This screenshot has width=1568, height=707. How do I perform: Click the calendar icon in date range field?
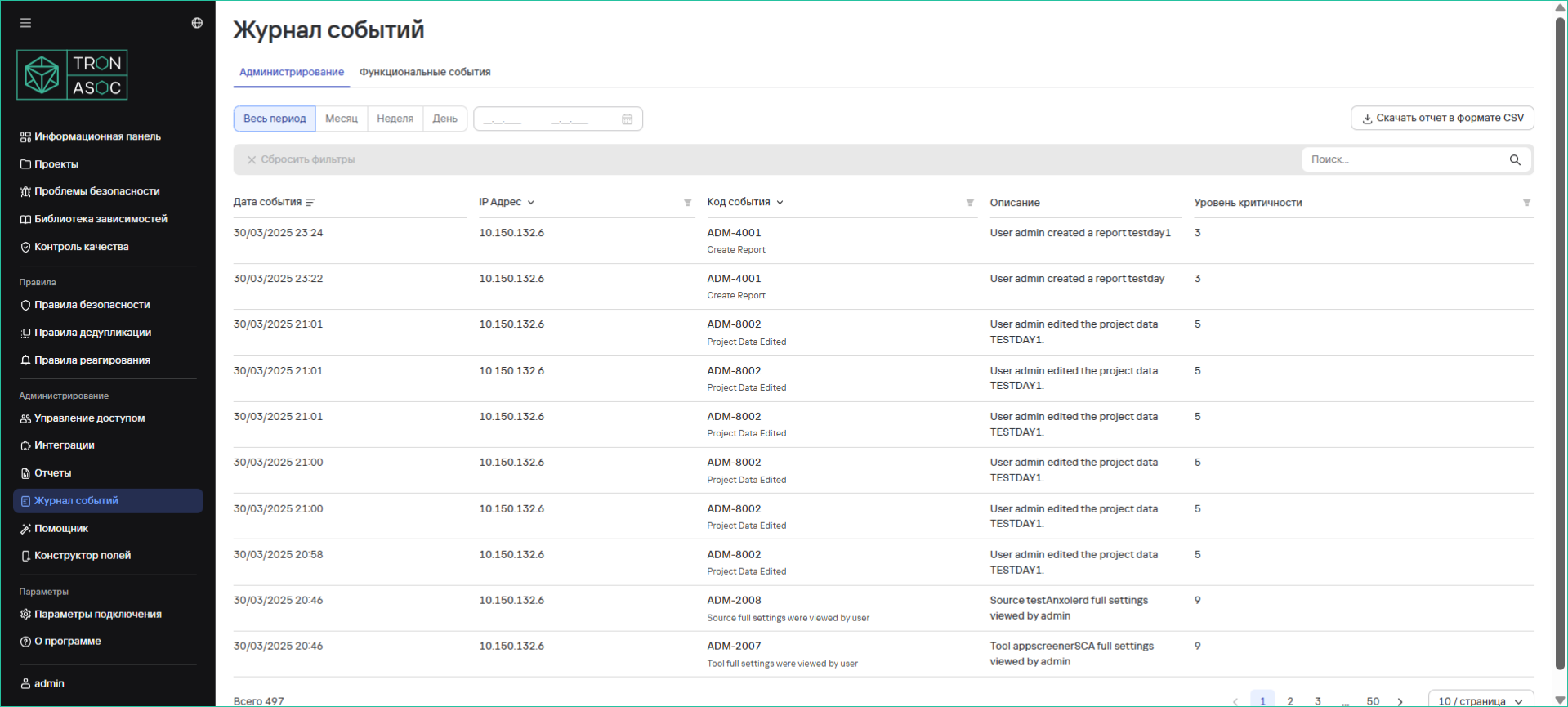point(627,119)
